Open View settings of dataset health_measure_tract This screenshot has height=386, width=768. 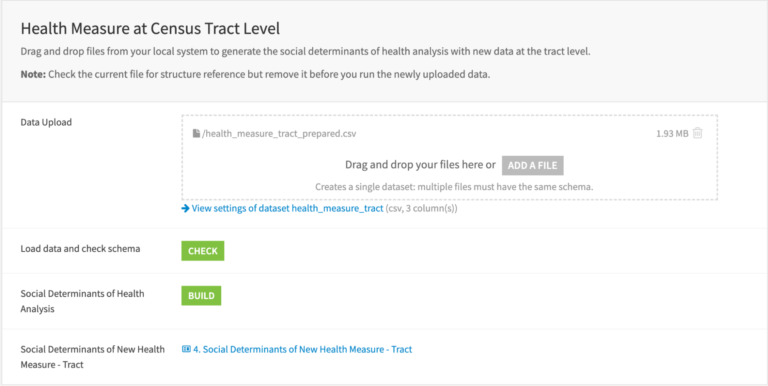coord(288,209)
